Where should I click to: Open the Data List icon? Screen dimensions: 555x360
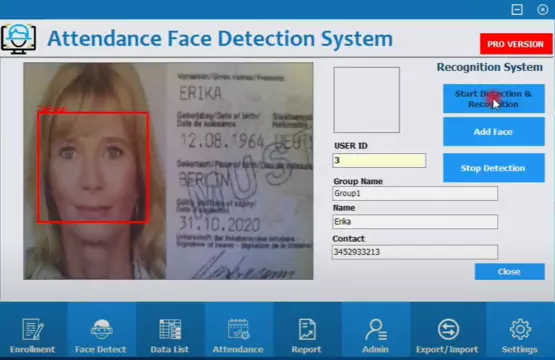pyautogui.click(x=170, y=329)
